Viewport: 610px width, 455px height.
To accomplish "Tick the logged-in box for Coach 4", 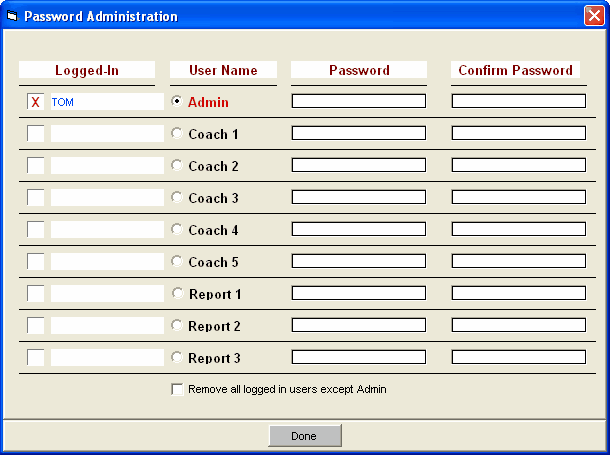I will pos(35,229).
